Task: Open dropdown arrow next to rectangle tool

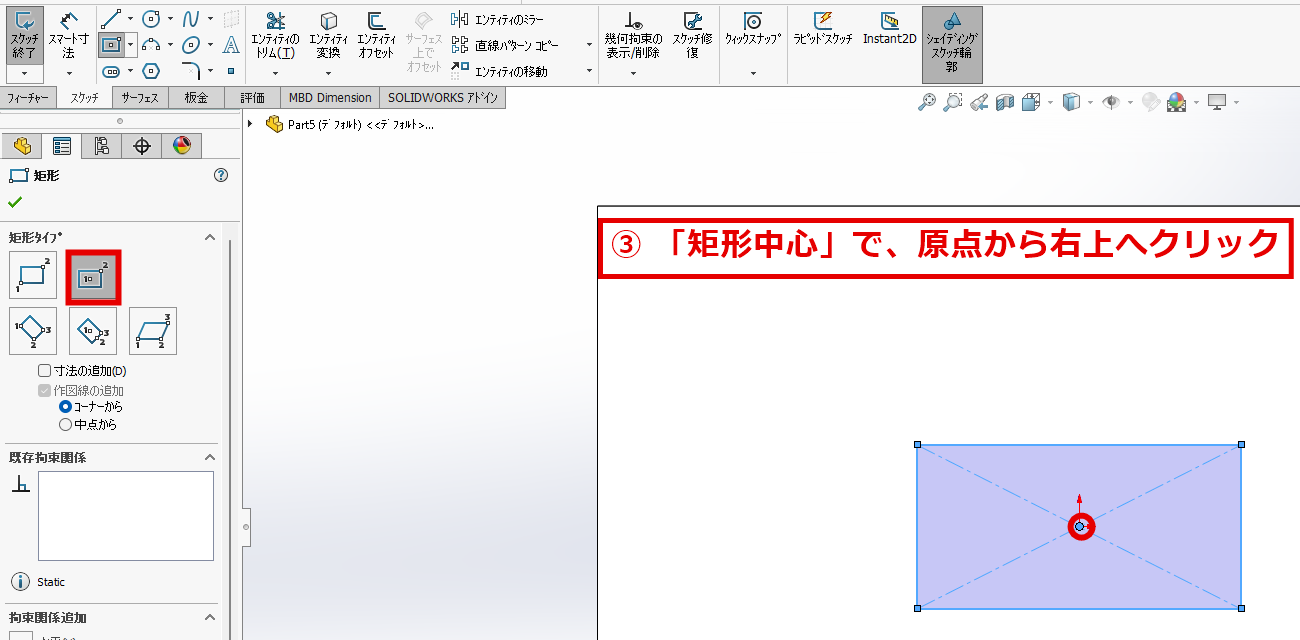Action: coord(130,45)
